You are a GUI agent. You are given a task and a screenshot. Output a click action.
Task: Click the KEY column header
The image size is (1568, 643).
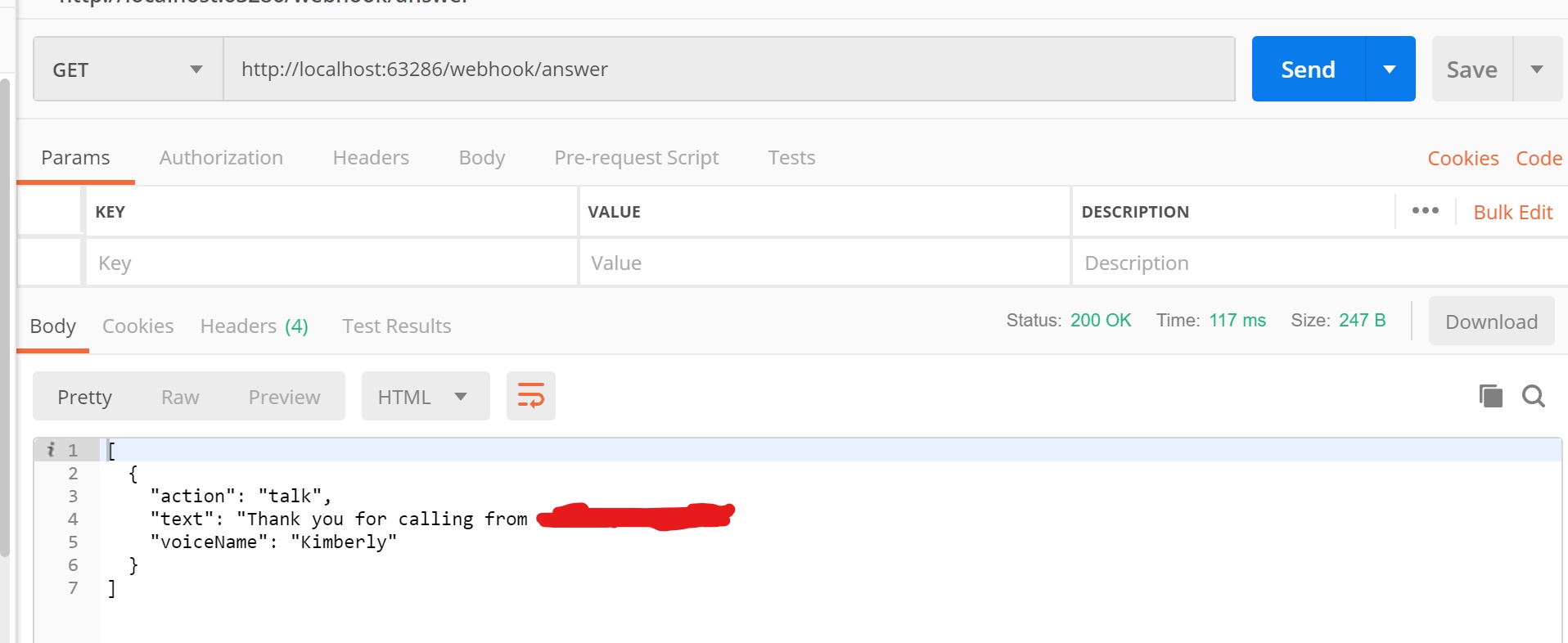[x=110, y=212]
